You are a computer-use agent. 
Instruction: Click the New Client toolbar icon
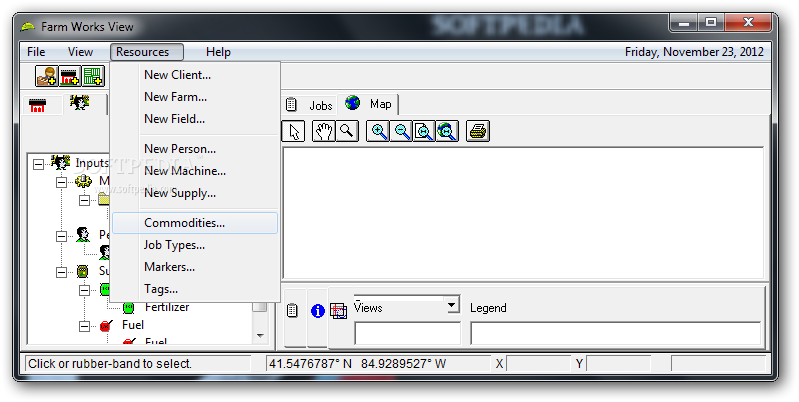(x=46, y=76)
